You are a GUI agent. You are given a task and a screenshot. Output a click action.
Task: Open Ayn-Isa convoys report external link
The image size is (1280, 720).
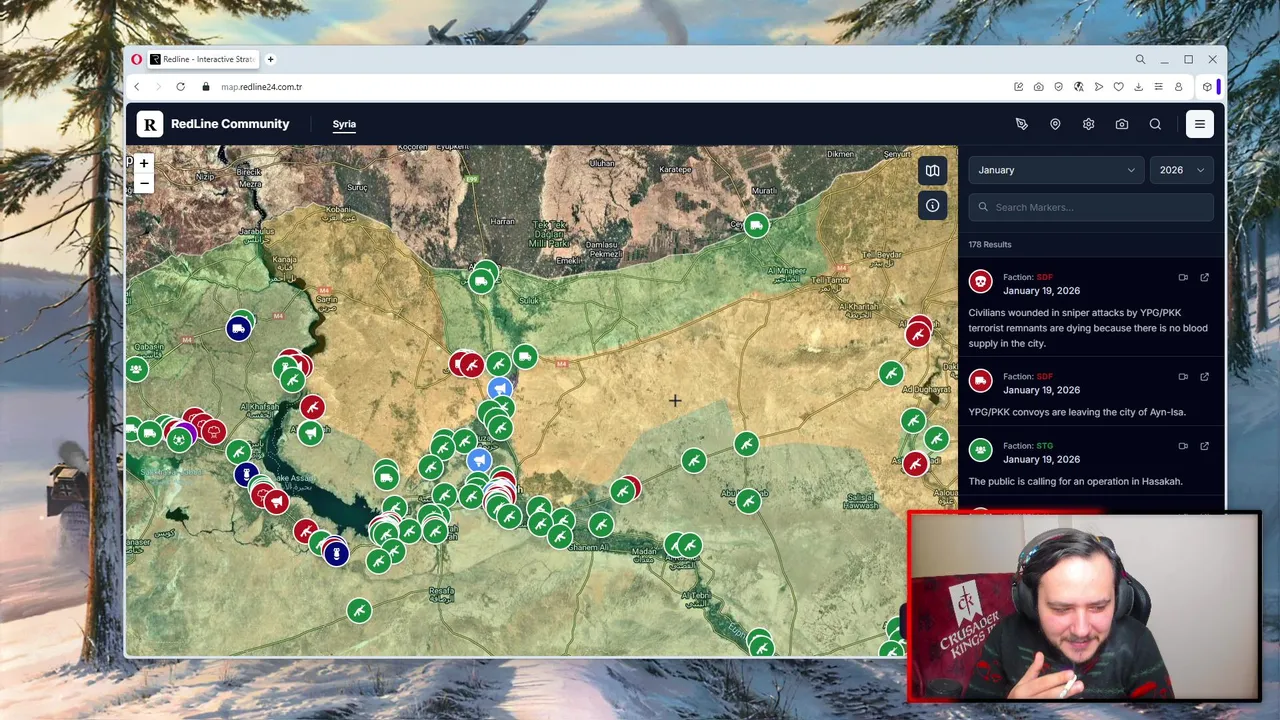click(x=1204, y=377)
